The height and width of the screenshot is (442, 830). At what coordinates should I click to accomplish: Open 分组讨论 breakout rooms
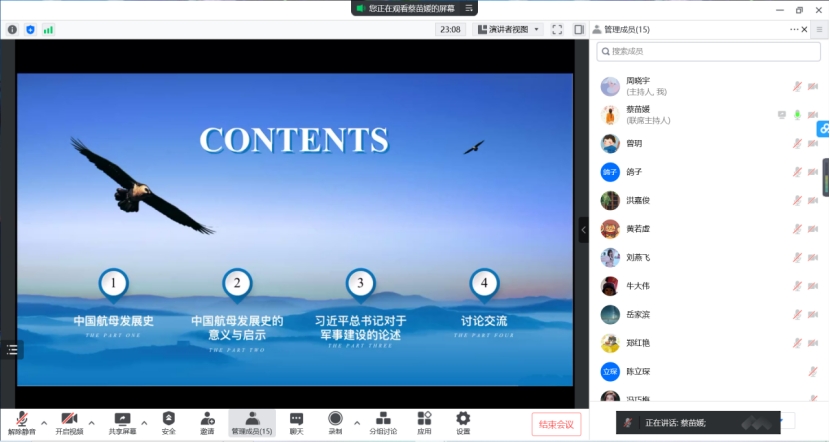coord(382,420)
